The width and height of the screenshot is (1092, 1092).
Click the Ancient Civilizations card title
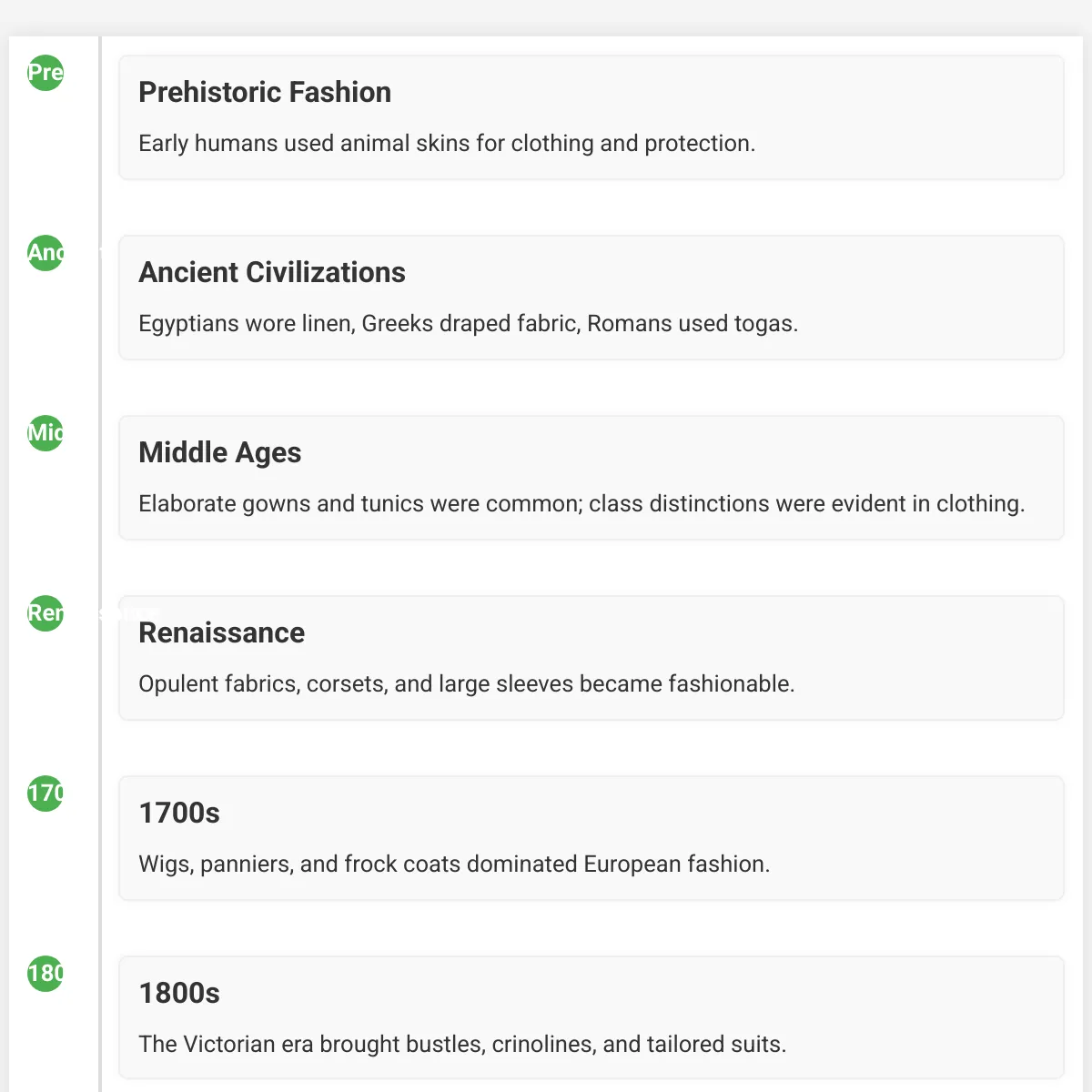click(272, 272)
